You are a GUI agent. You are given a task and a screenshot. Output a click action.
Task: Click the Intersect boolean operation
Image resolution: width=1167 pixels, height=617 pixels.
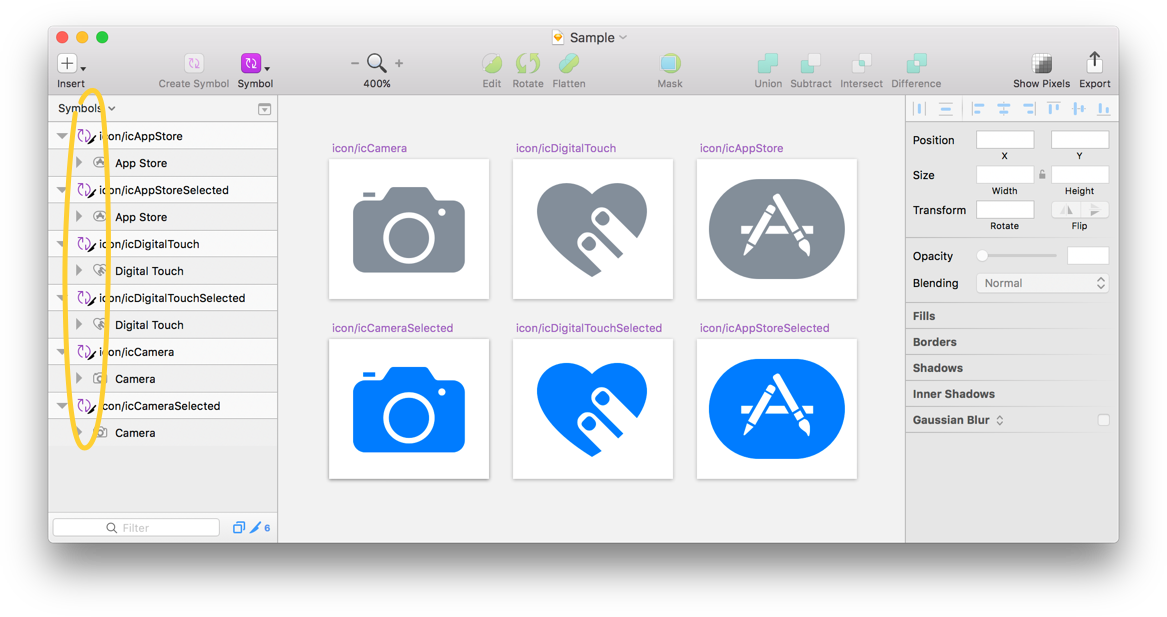pos(861,63)
